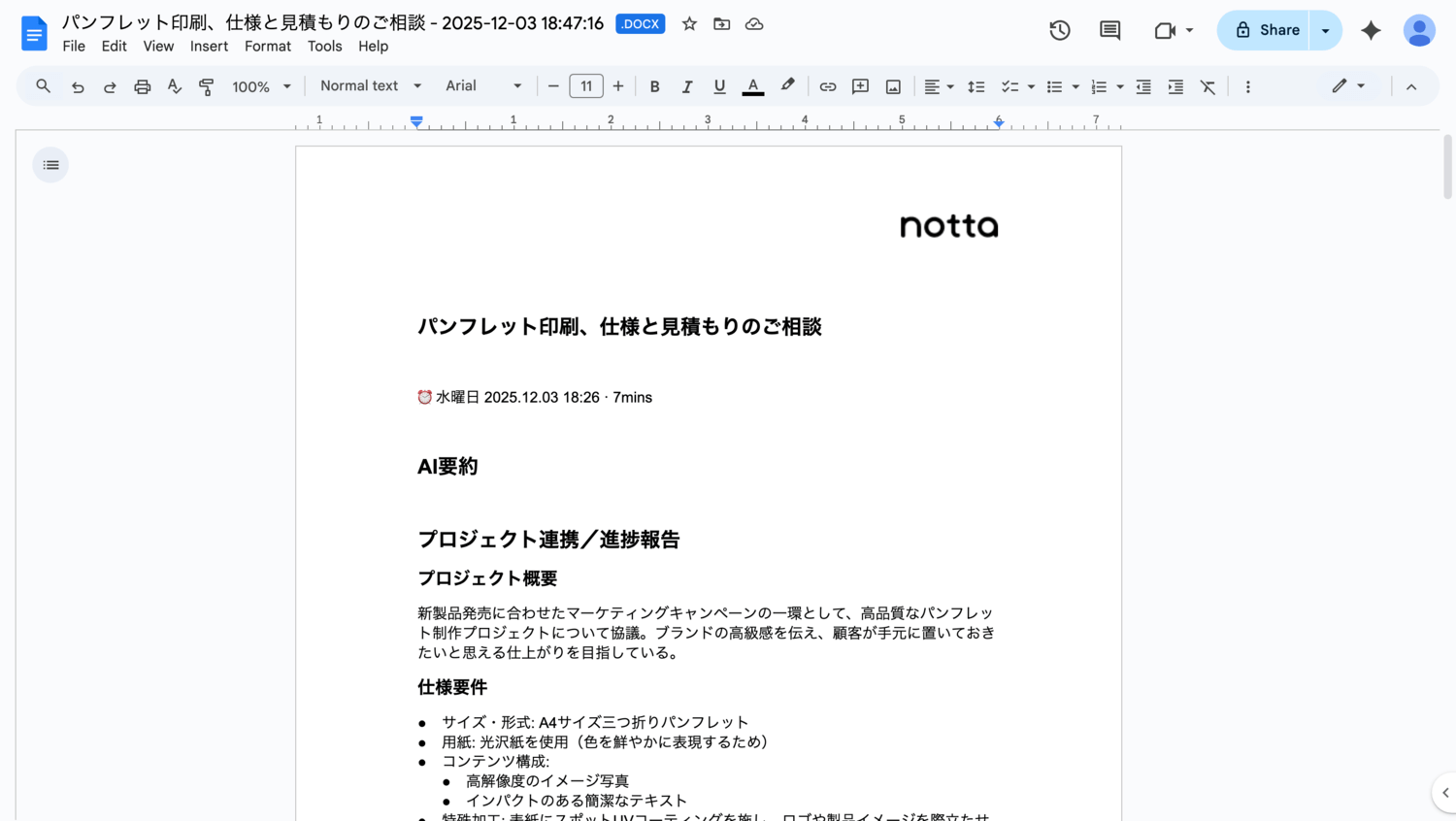This screenshot has height=821, width=1456.
Task: Open the View menu
Action: [158, 47]
